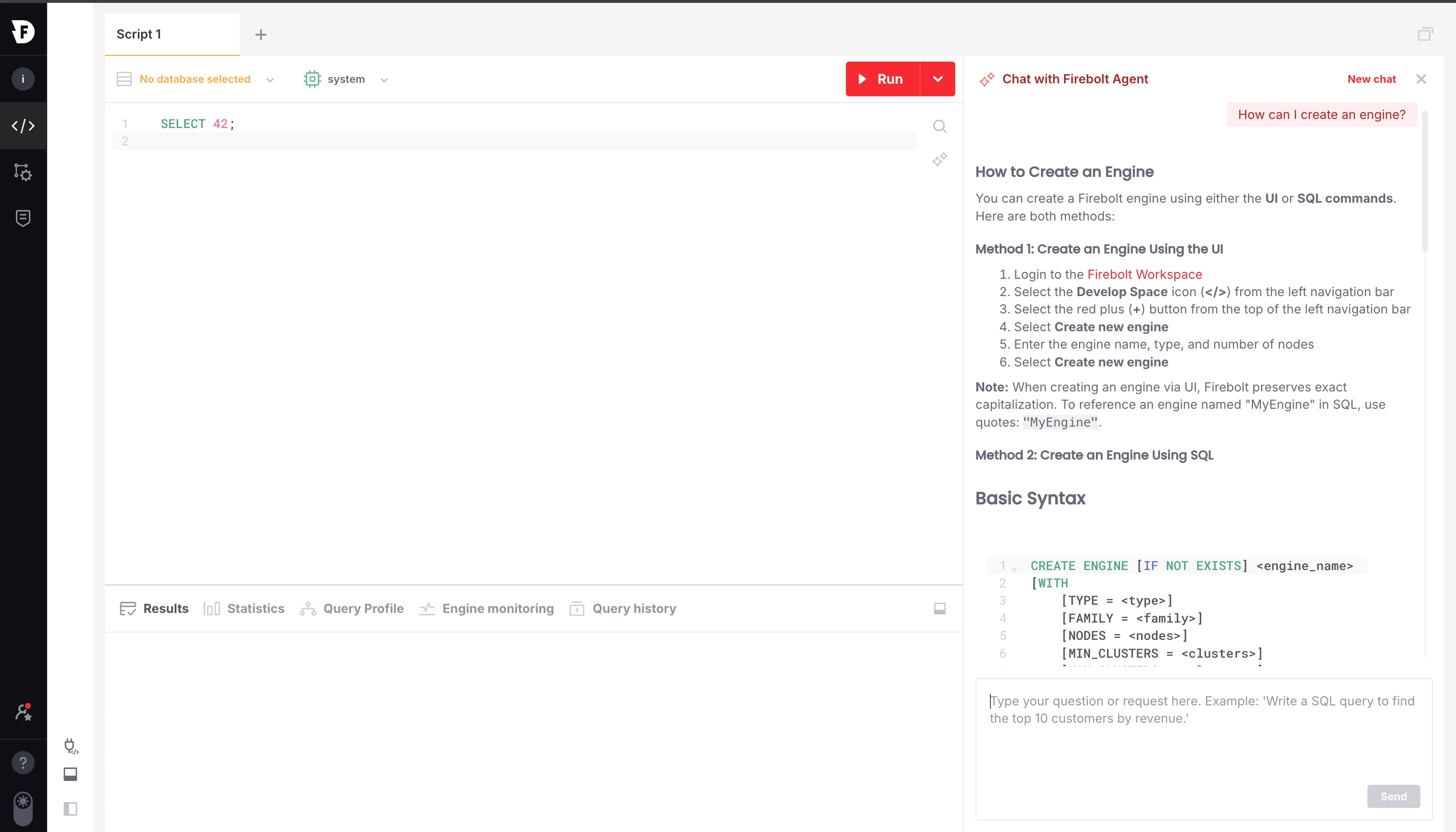Click the [FAMILY = <family>] code line

(x=1132, y=618)
